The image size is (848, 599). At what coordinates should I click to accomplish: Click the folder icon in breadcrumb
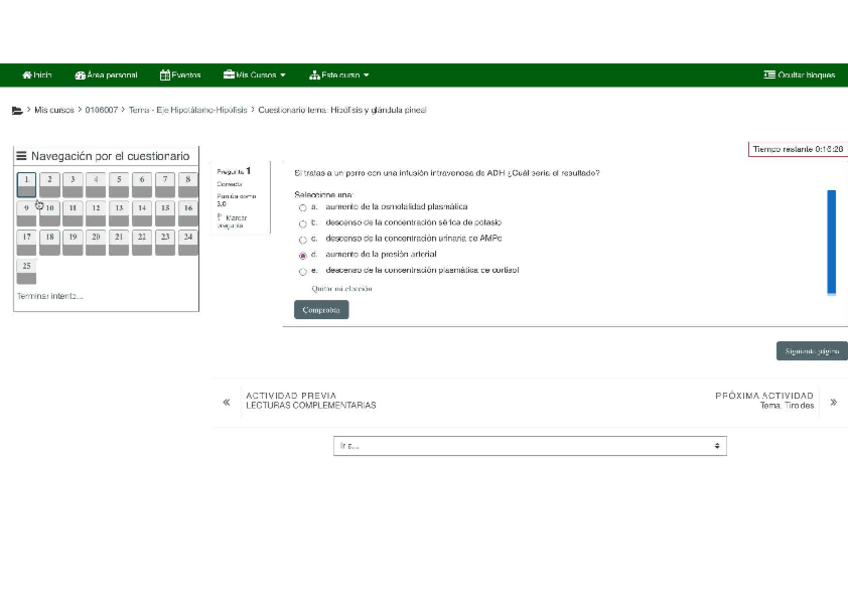(17, 111)
